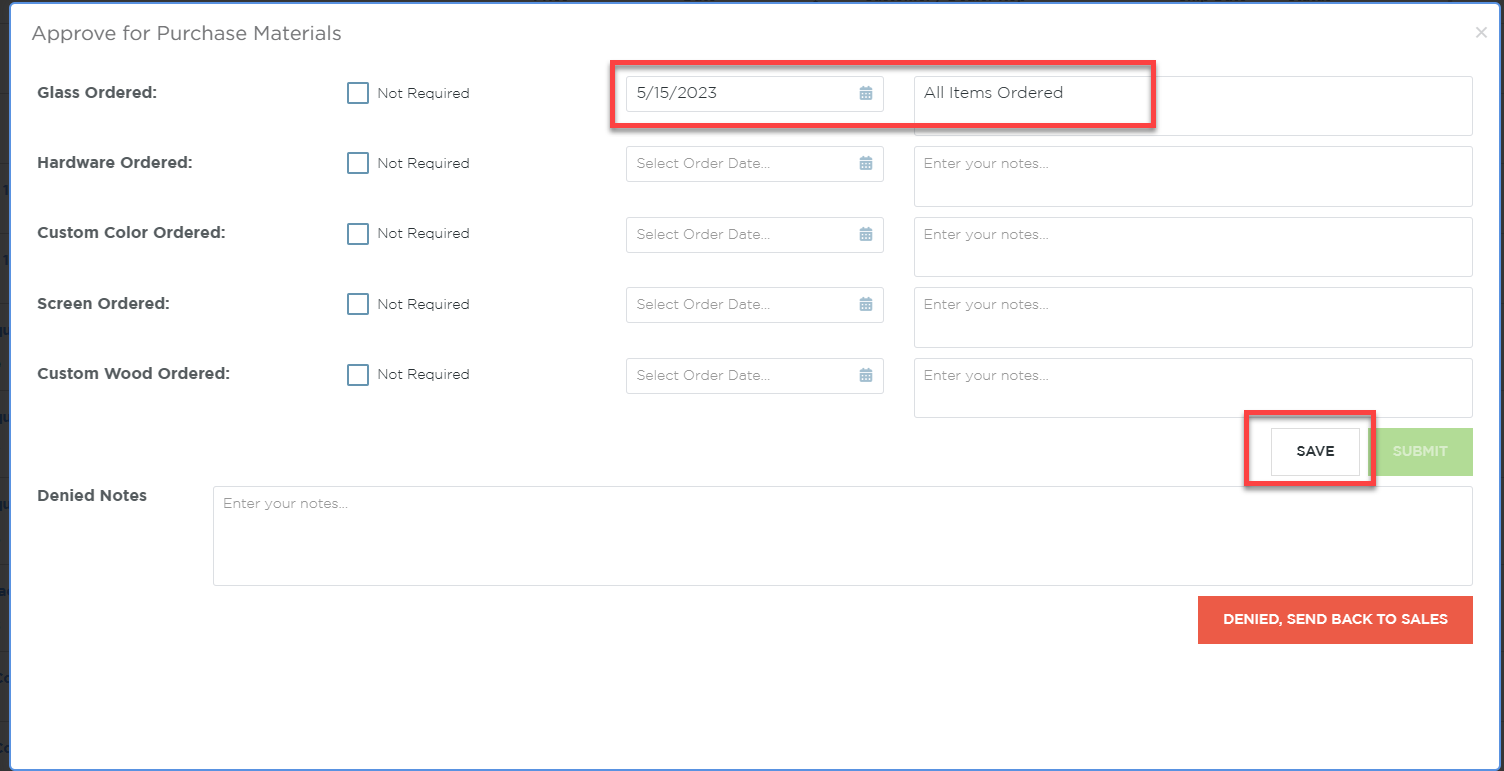Focus the Custom Wood Ordered notes box
This screenshot has width=1504, height=771.
1193,388
